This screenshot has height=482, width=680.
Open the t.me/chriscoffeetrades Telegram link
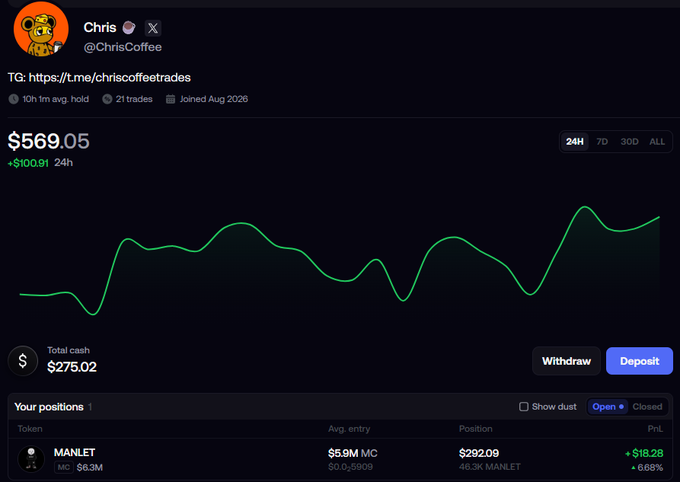[110, 78]
